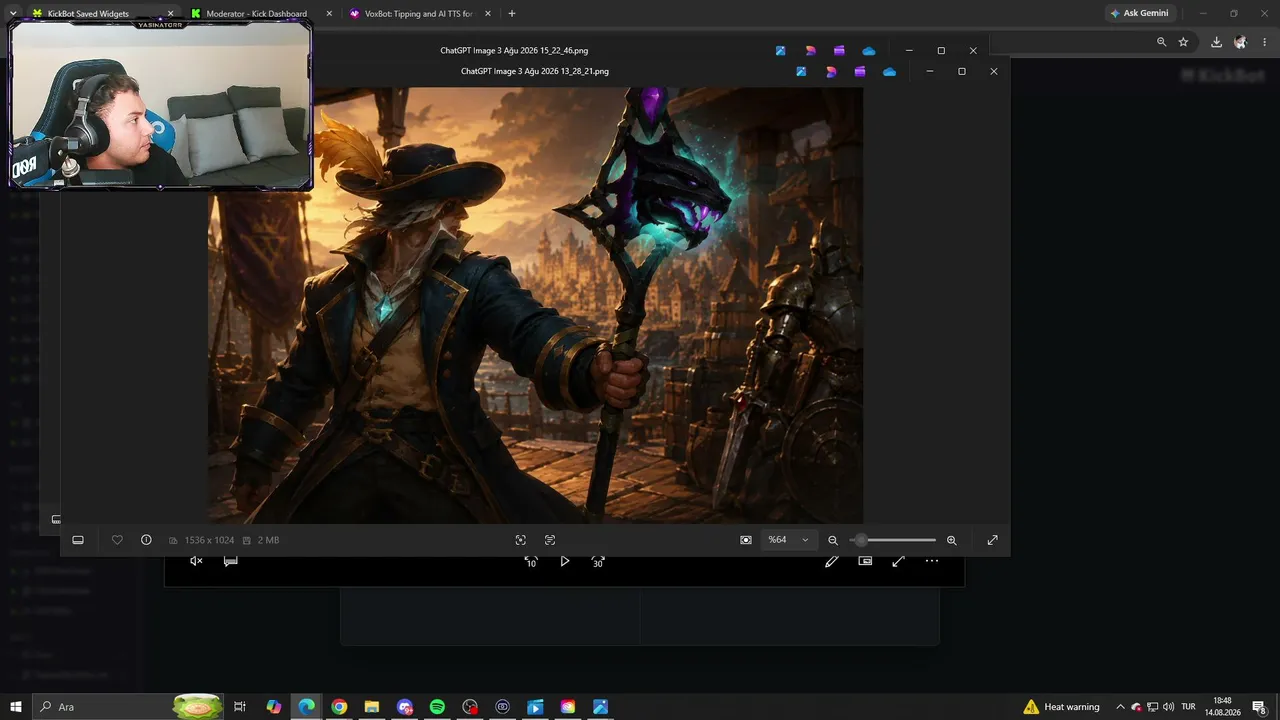Open Spotify from the taskbar
Screen dimensions: 1280x720
point(437,707)
